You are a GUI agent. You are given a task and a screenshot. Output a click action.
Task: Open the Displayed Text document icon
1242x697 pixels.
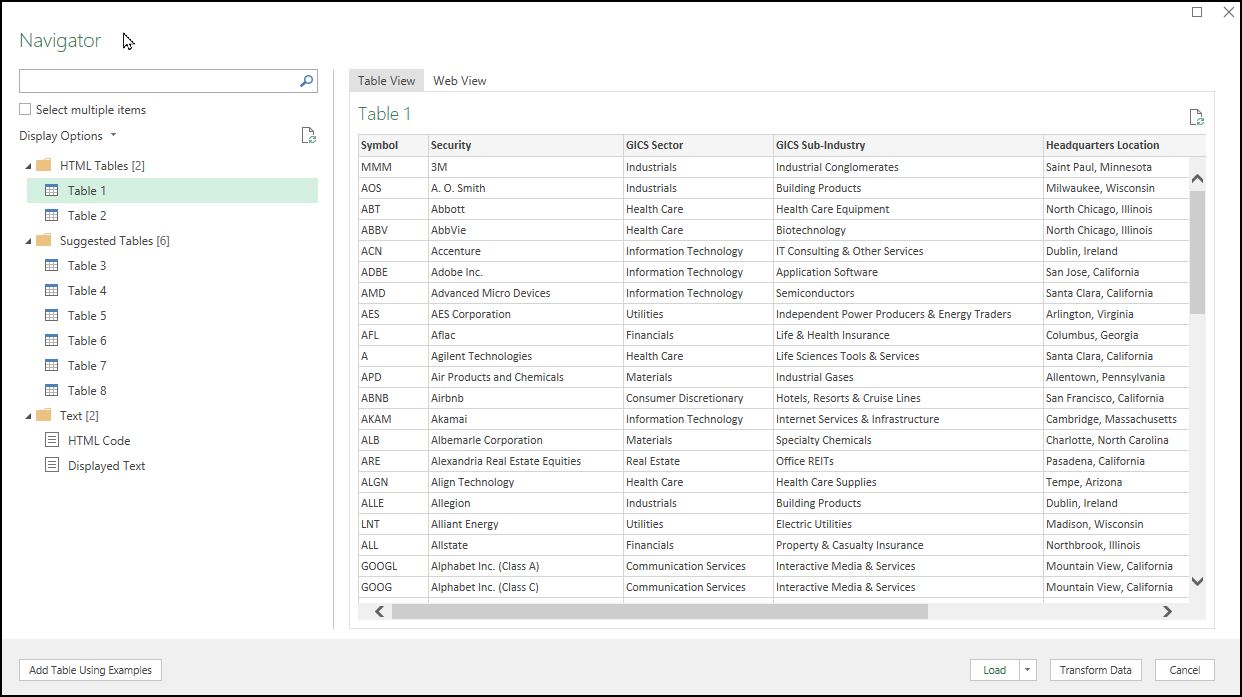(51, 465)
